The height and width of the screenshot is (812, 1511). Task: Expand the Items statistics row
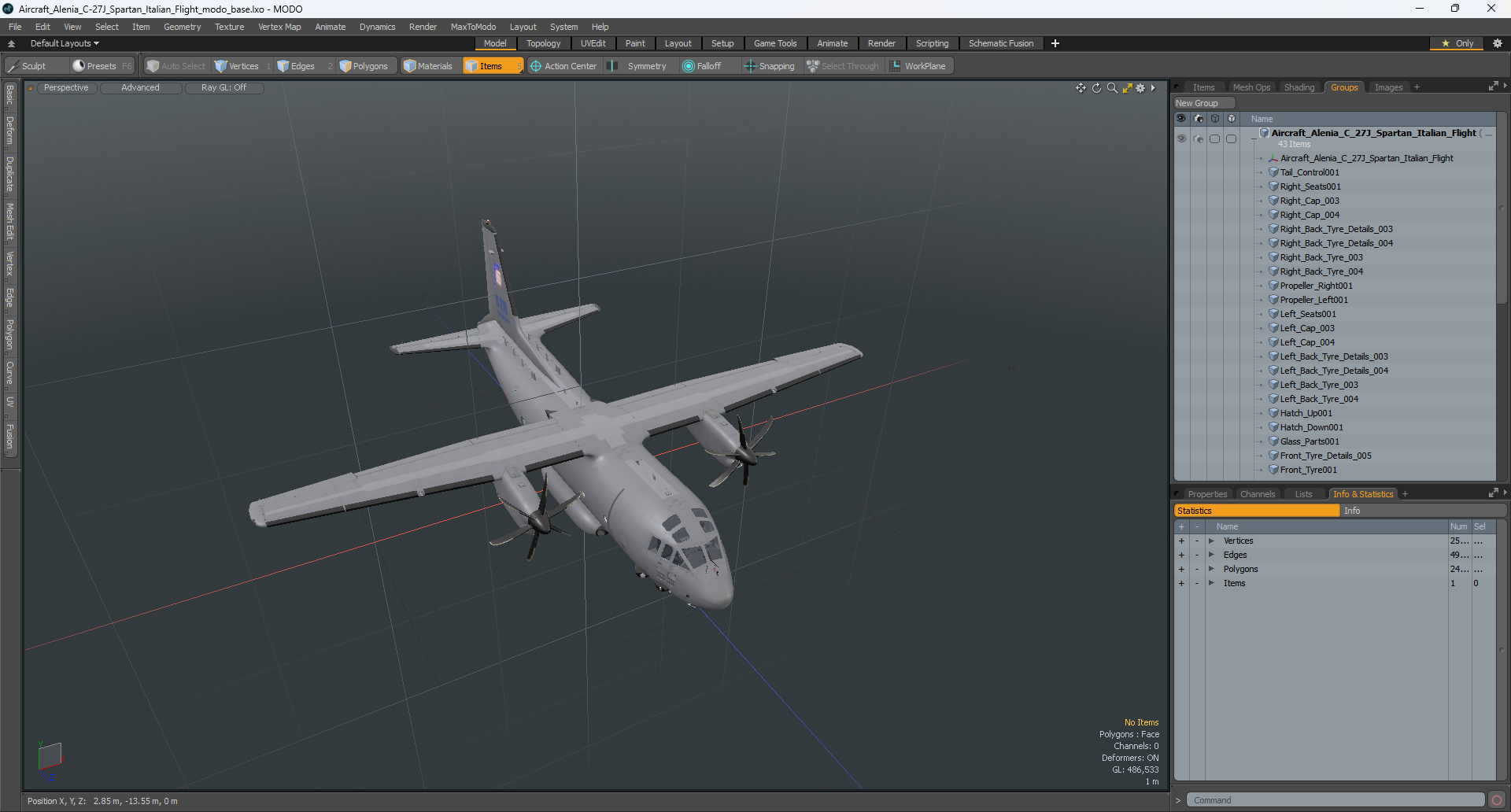1211,583
